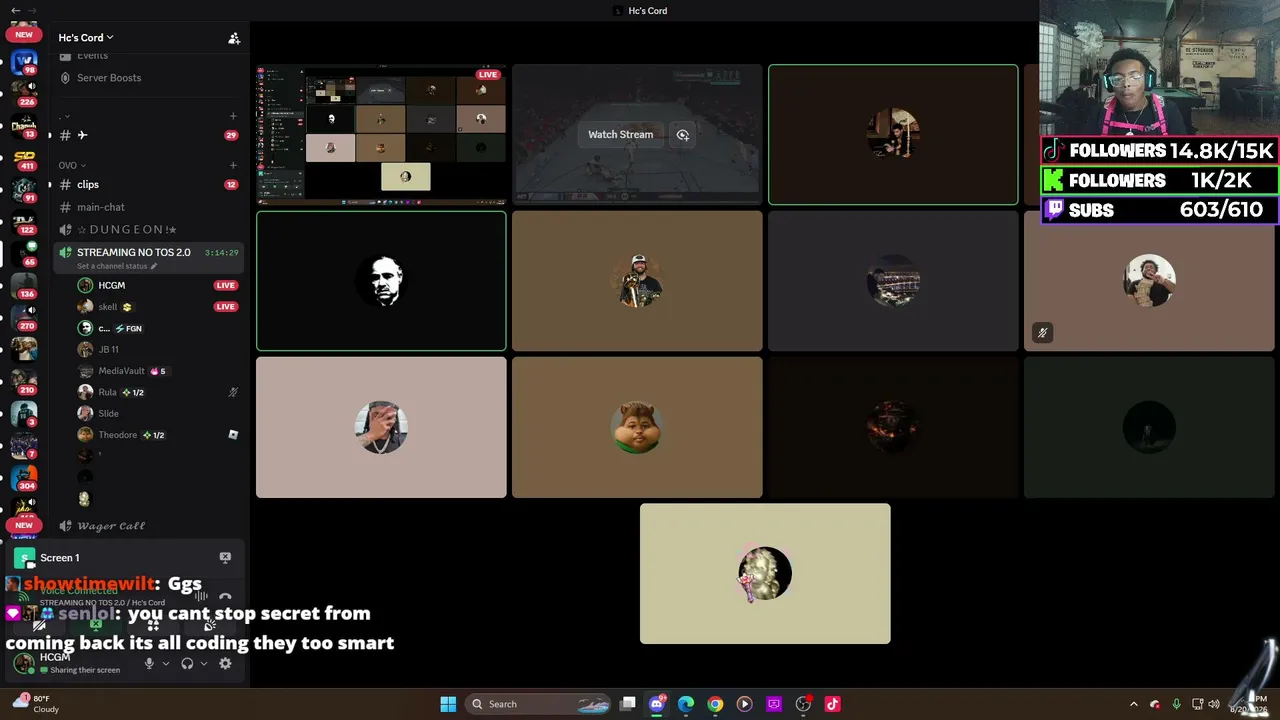Open the live screen share thumbnail tile
Screen dimensions: 1280x720
coord(381,135)
